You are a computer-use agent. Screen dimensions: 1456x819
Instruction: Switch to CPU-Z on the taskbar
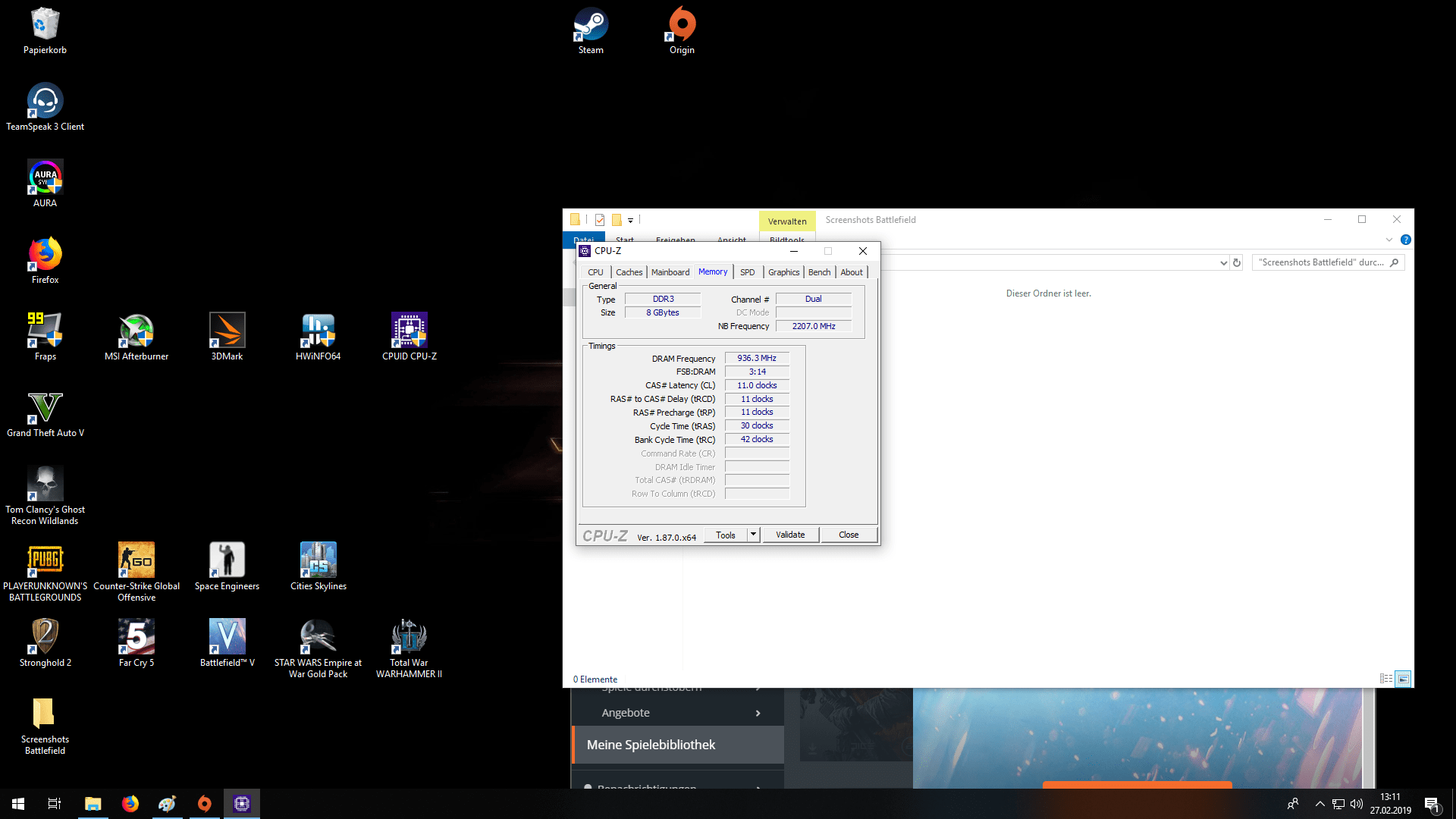click(242, 804)
